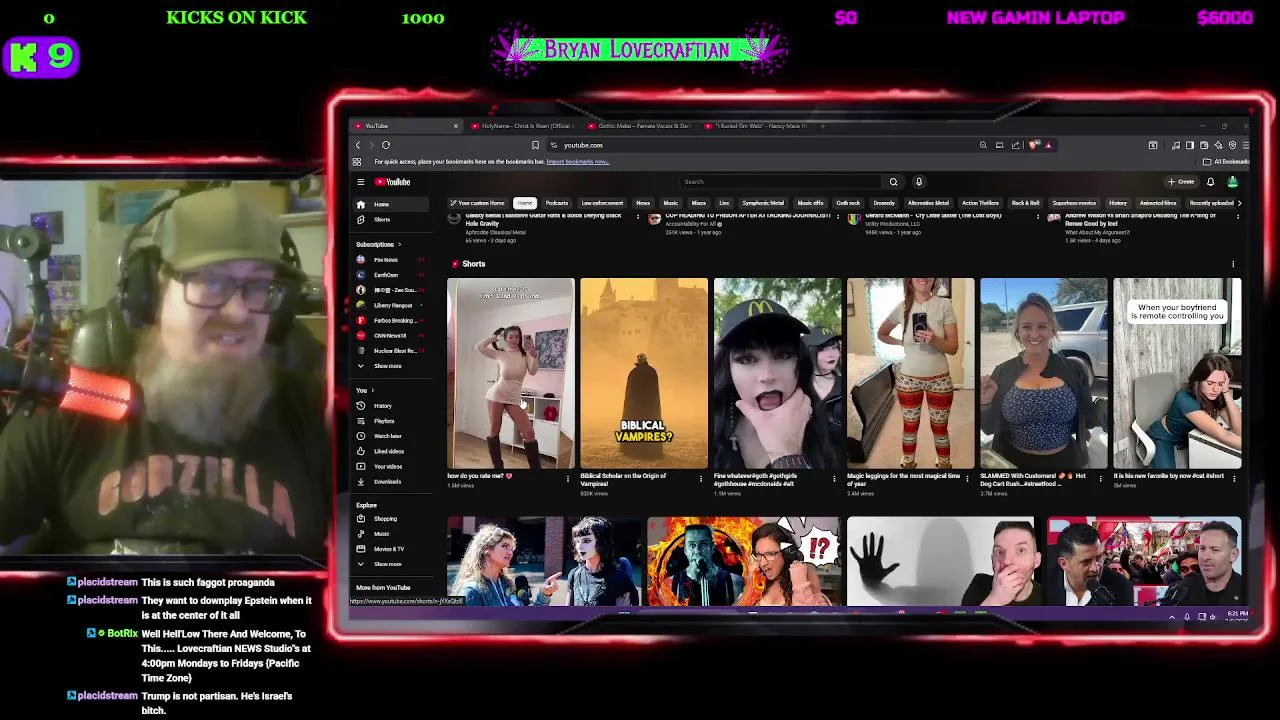Expand the You section chevron

373,390
